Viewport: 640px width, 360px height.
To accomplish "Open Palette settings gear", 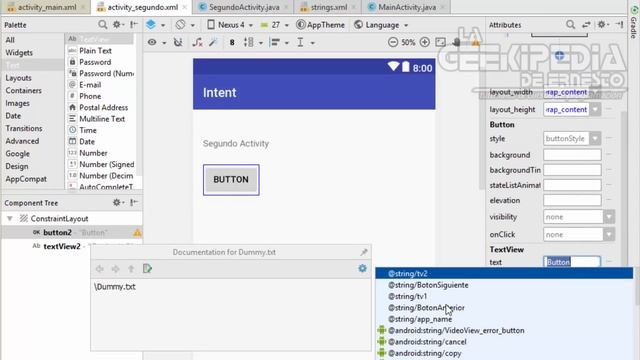I will click(118, 25).
